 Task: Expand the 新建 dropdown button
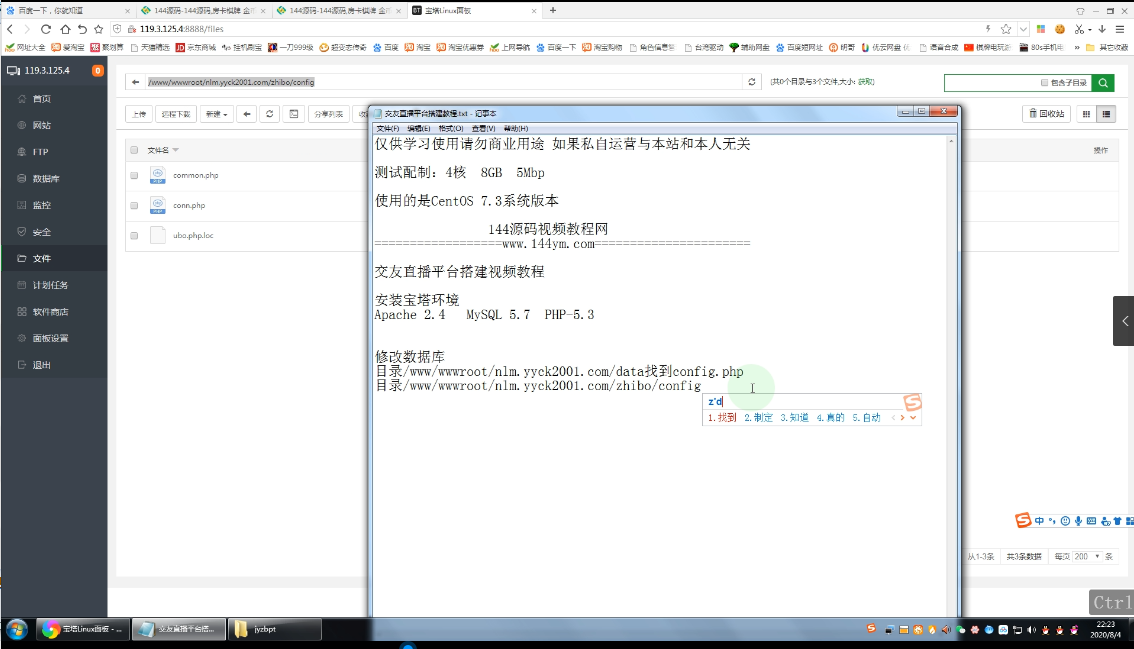[216, 114]
